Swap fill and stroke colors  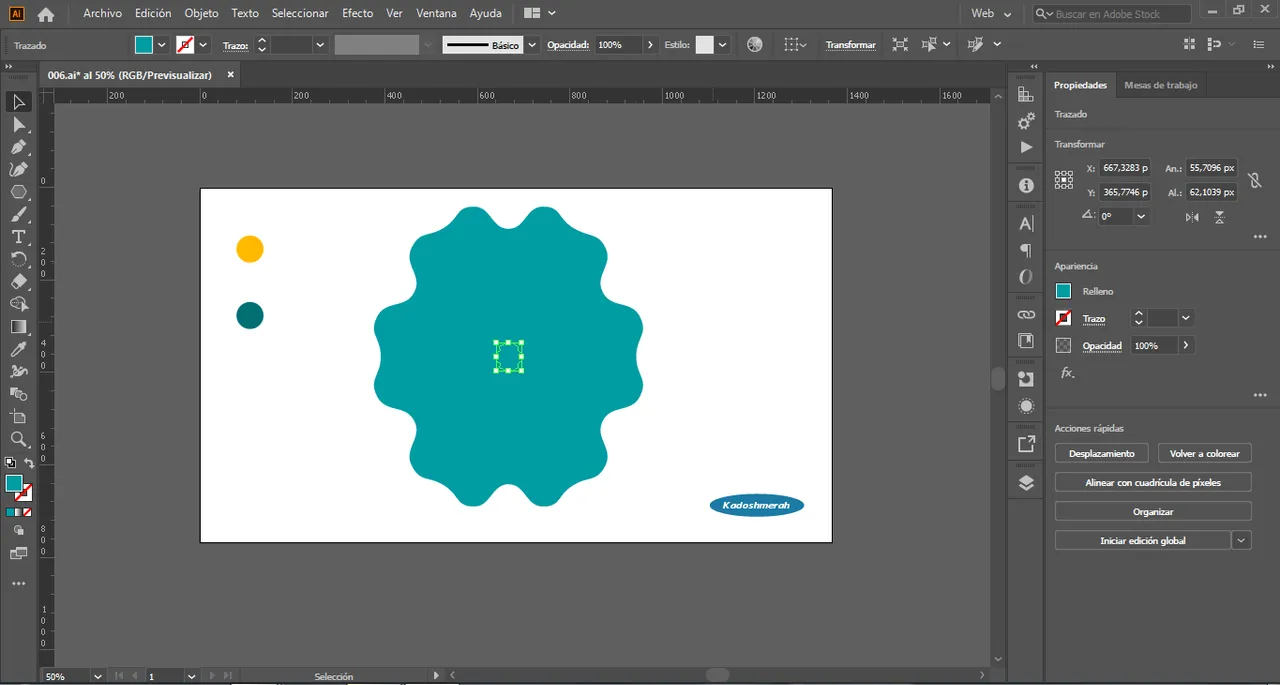pyautogui.click(x=29, y=463)
